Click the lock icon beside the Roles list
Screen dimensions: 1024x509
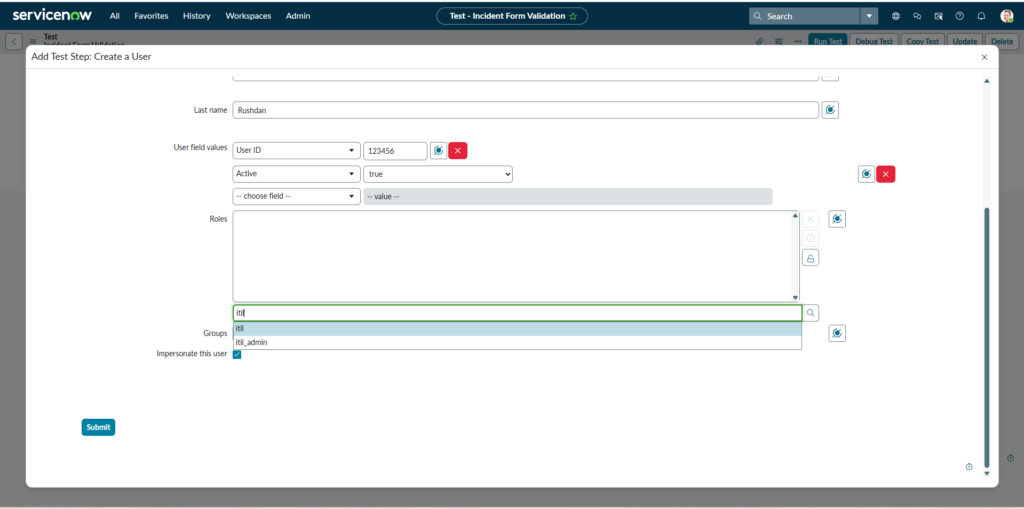810,258
